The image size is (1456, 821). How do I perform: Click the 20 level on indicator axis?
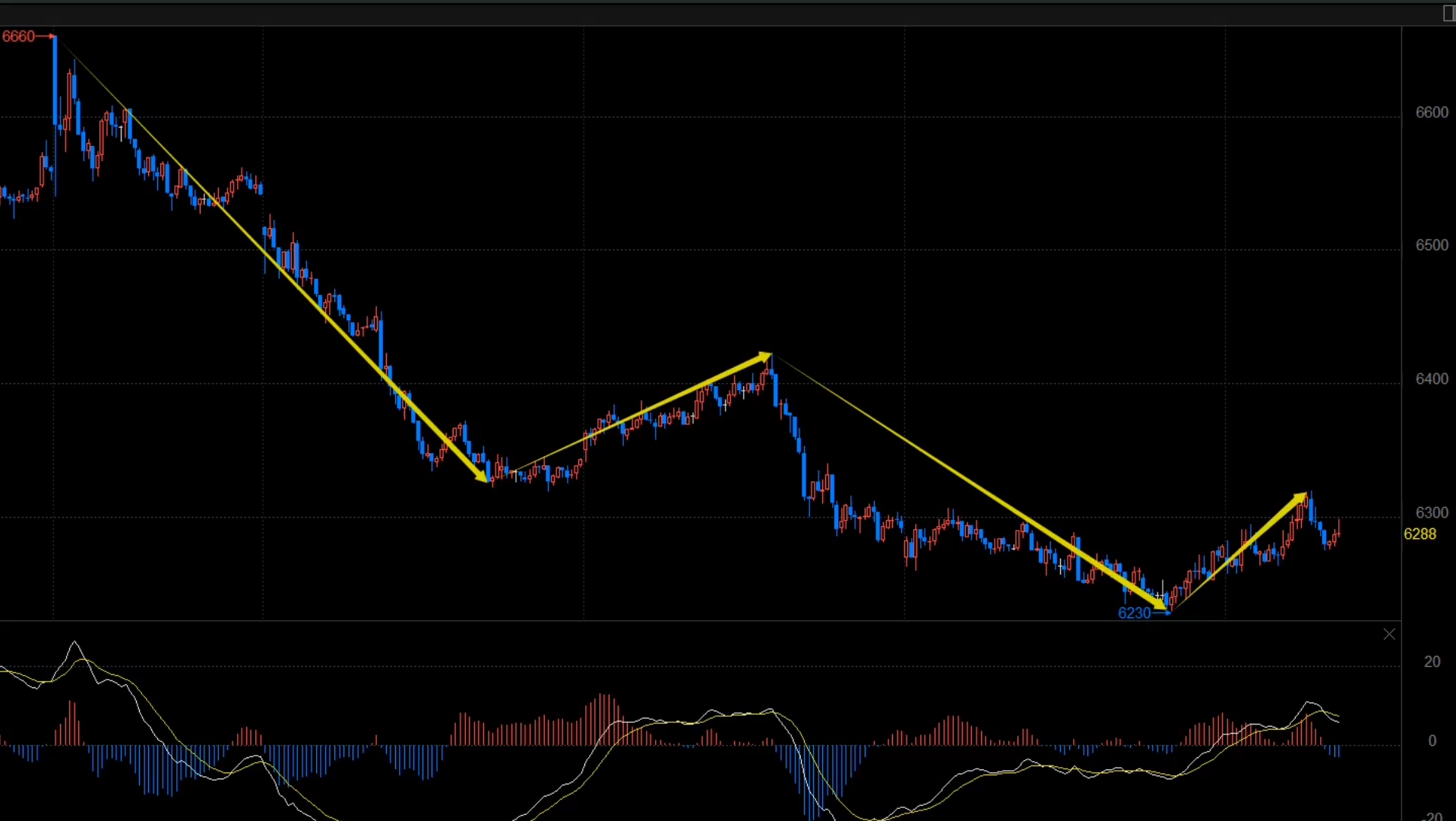[1432, 661]
